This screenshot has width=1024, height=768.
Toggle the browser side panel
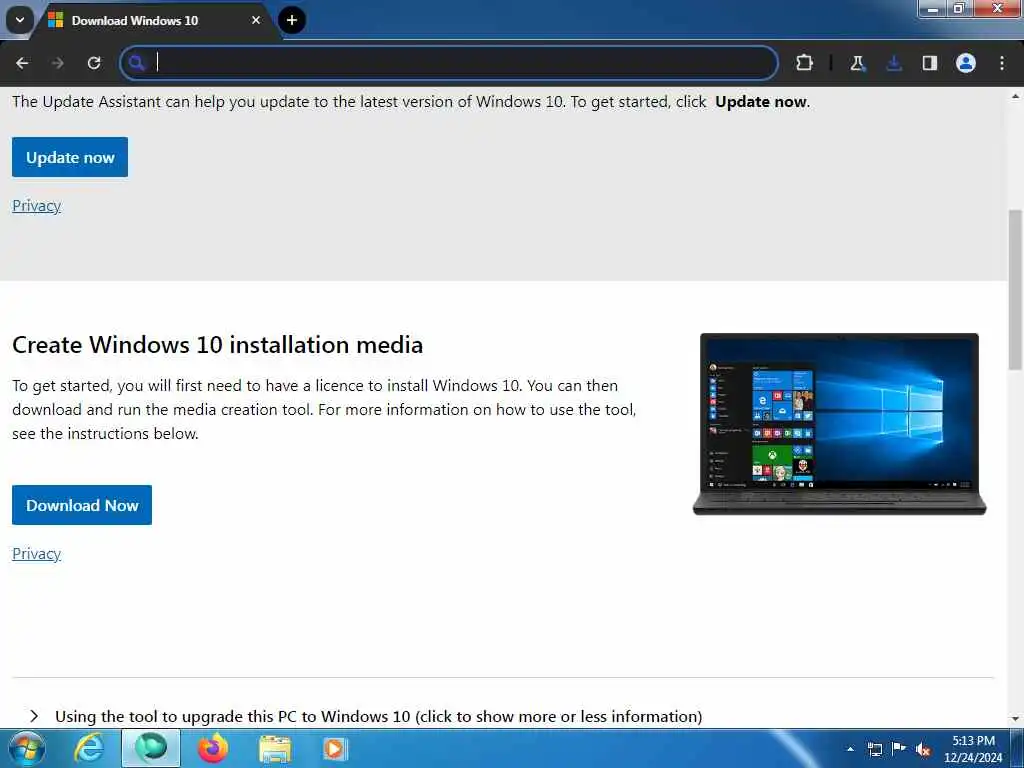tap(930, 63)
